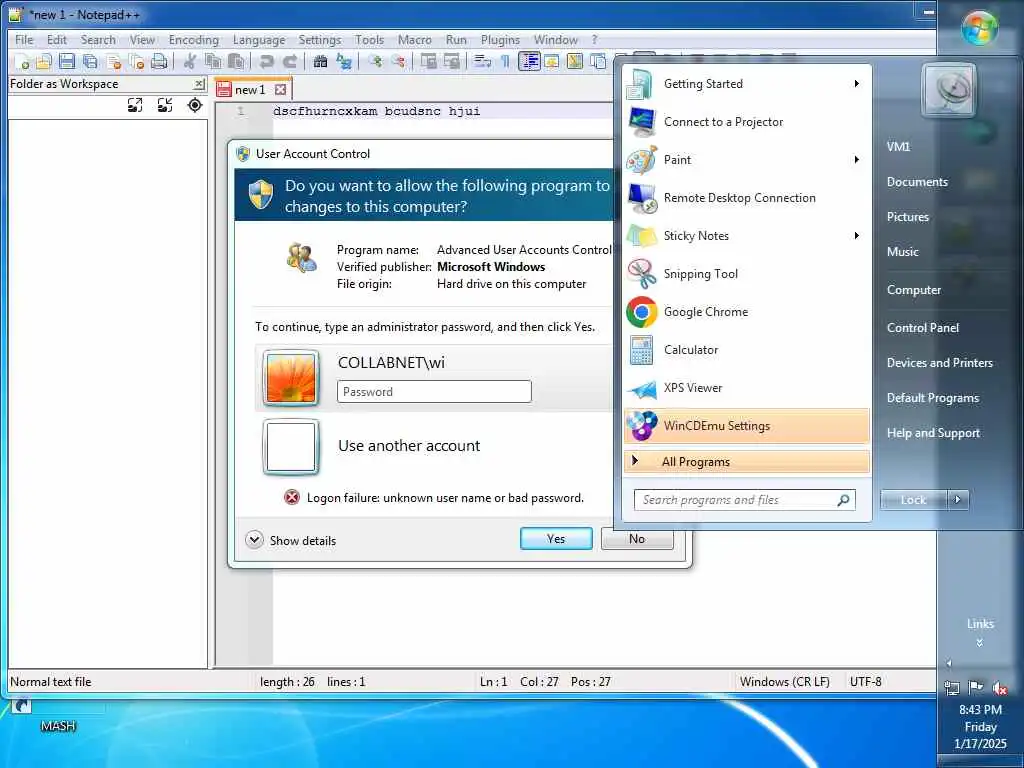Toggle Show All Characters paragraph icon
1024x768 pixels.
click(505, 61)
